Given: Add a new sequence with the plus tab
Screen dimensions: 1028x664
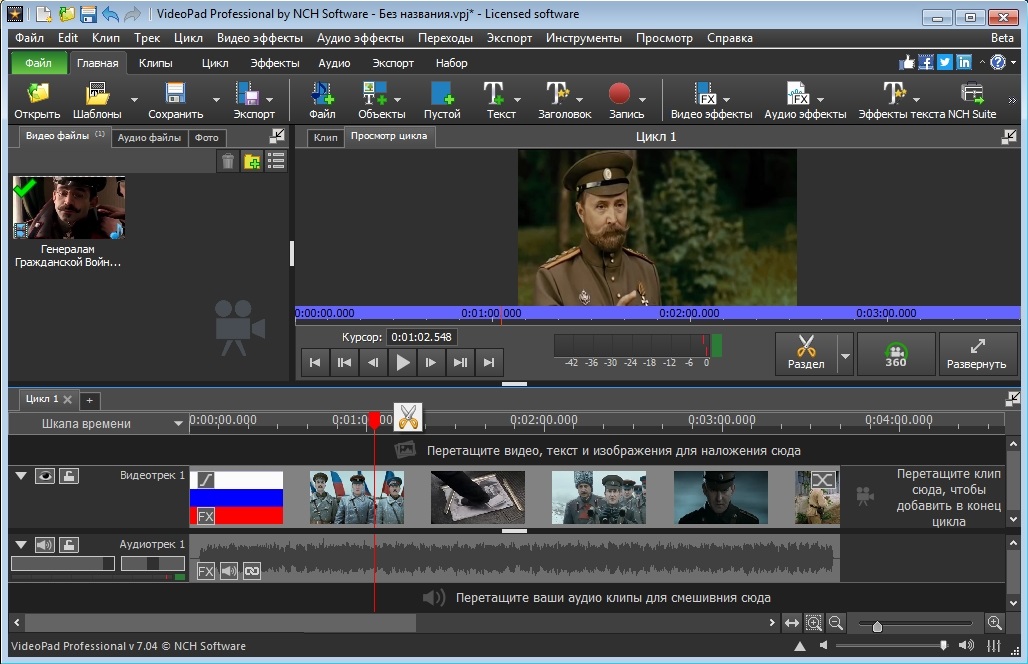Looking at the screenshot, I should click(89, 399).
